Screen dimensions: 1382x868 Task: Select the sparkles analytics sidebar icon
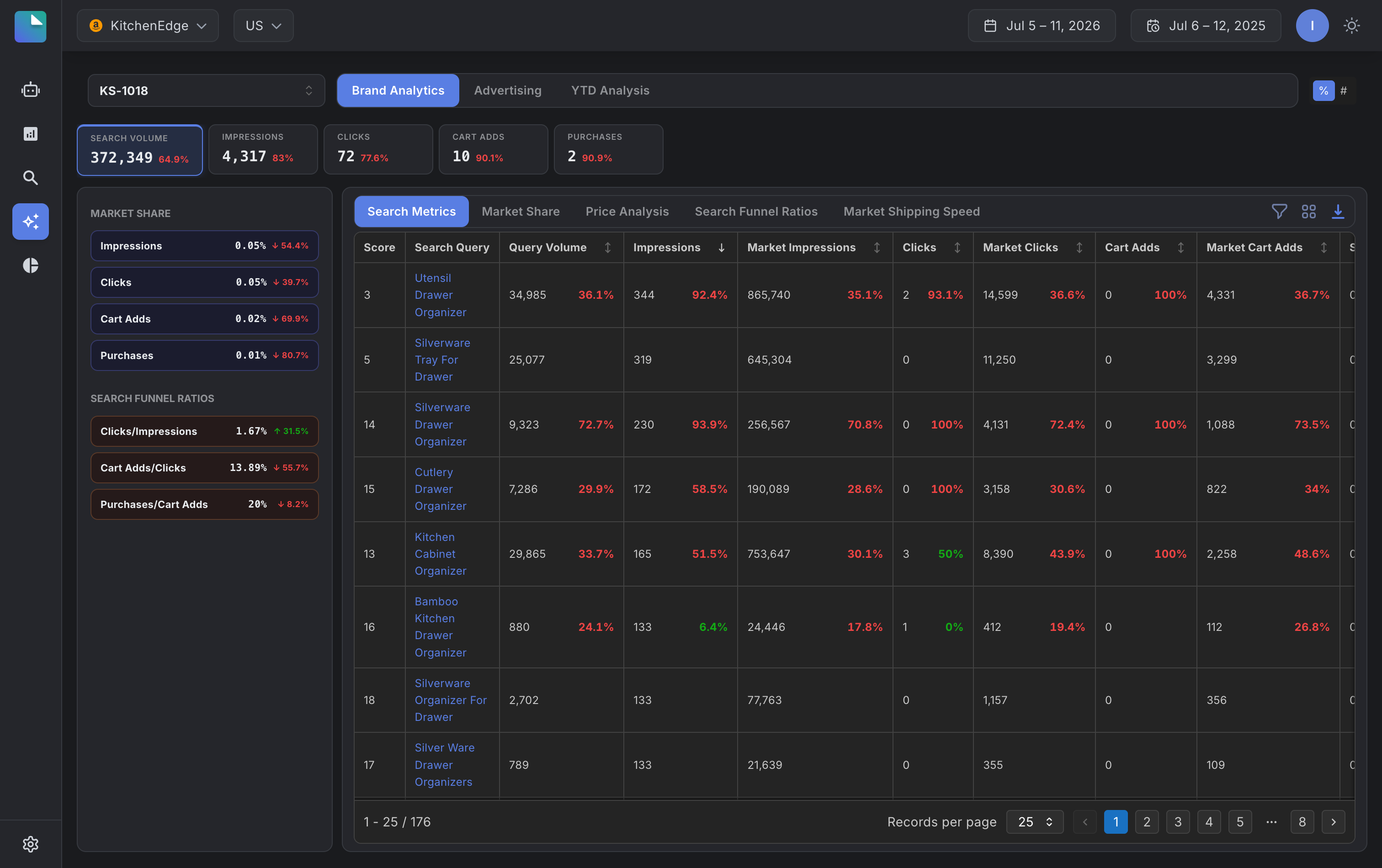[x=31, y=222]
